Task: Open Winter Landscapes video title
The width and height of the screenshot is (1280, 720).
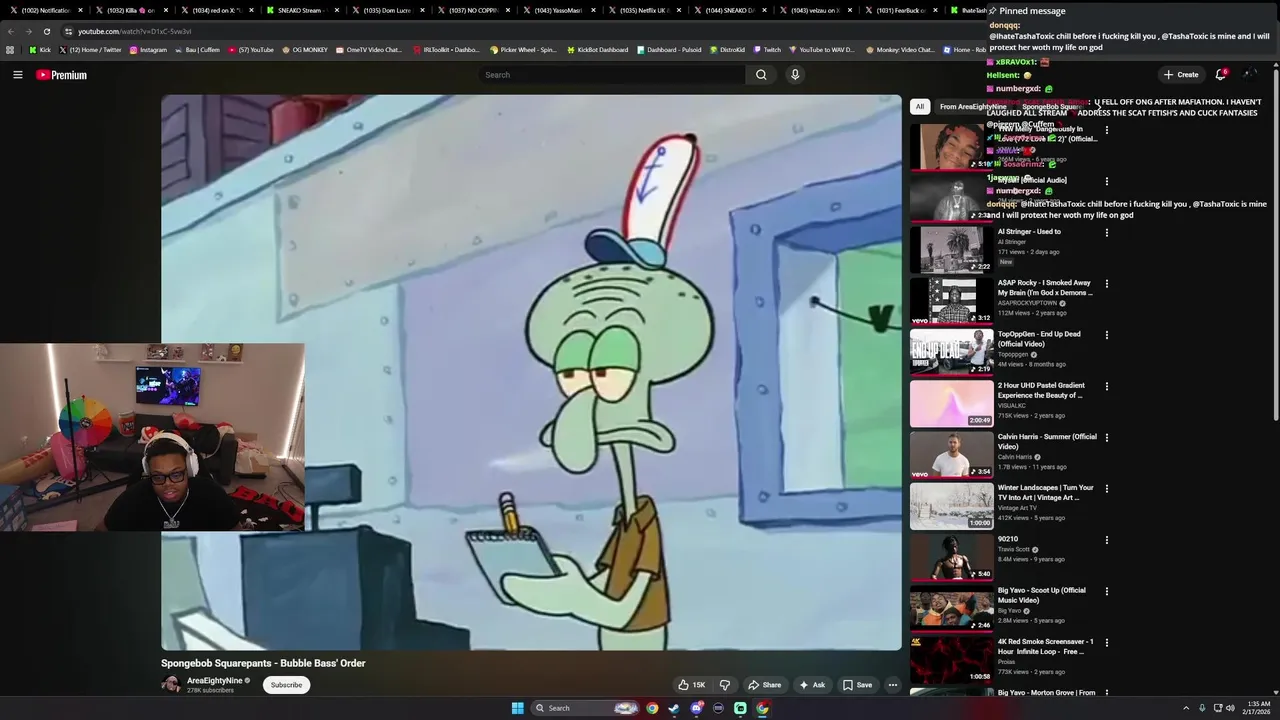Action: (x=1045, y=493)
